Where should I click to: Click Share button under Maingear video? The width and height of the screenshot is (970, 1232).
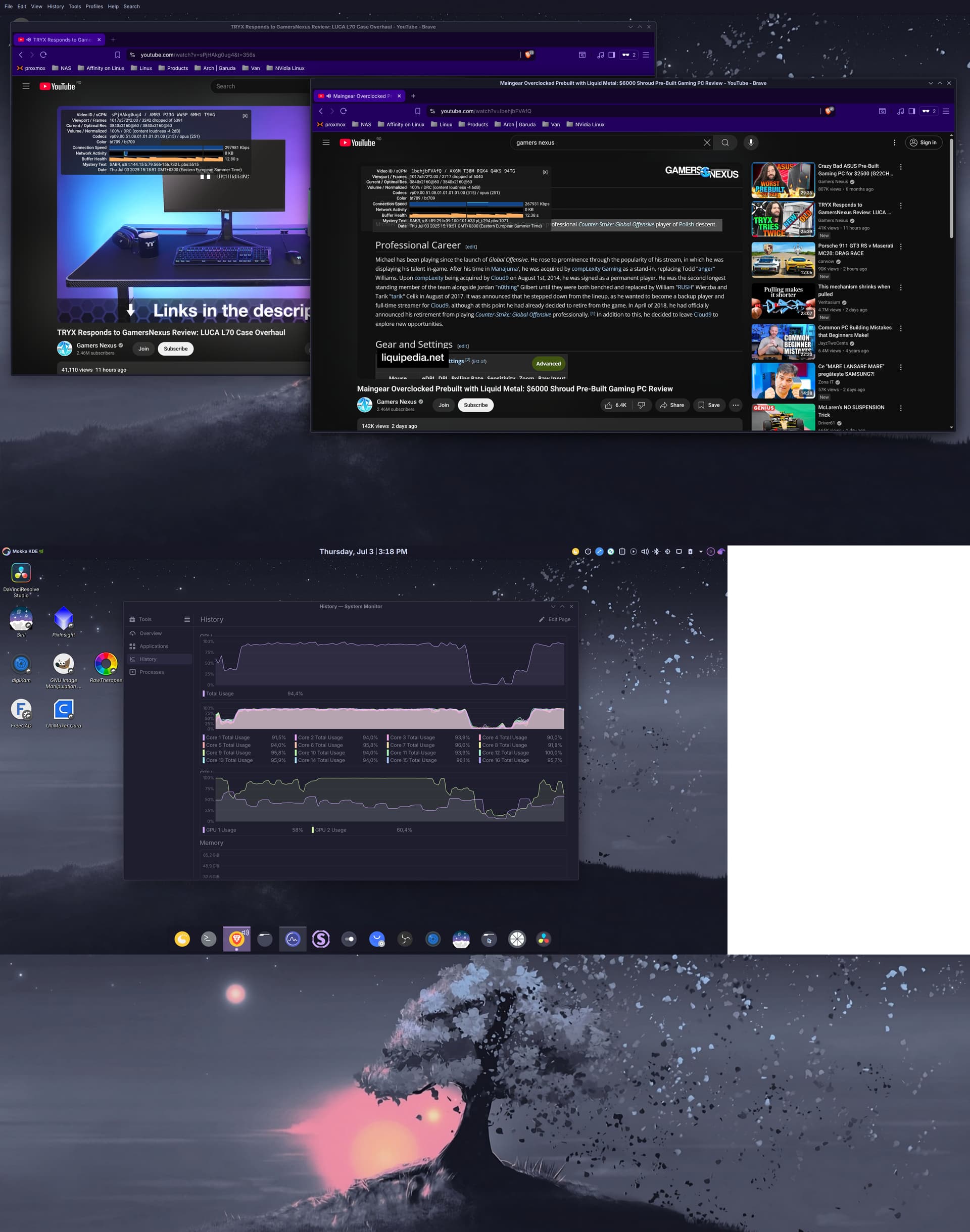pos(672,405)
